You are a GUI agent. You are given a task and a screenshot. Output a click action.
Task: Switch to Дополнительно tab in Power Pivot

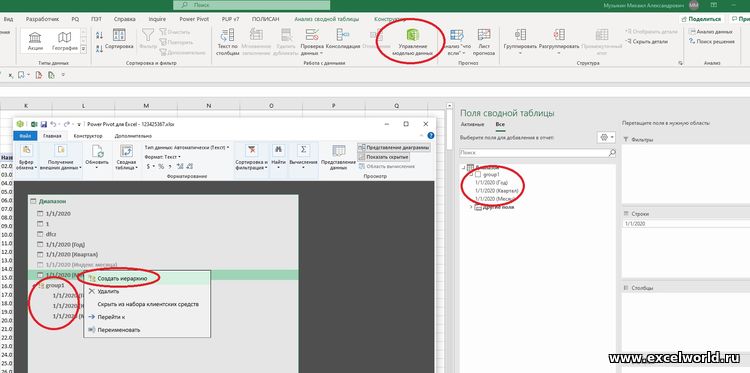coord(133,136)
